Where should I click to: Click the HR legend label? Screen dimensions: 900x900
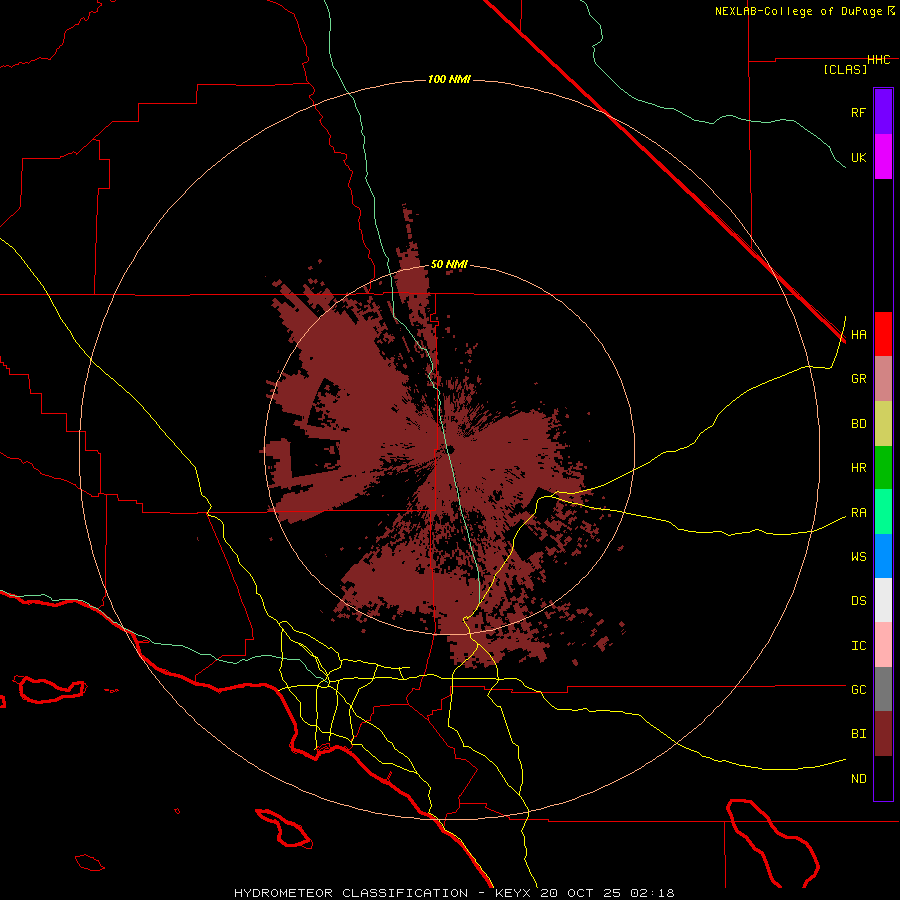tap(858, 468)
